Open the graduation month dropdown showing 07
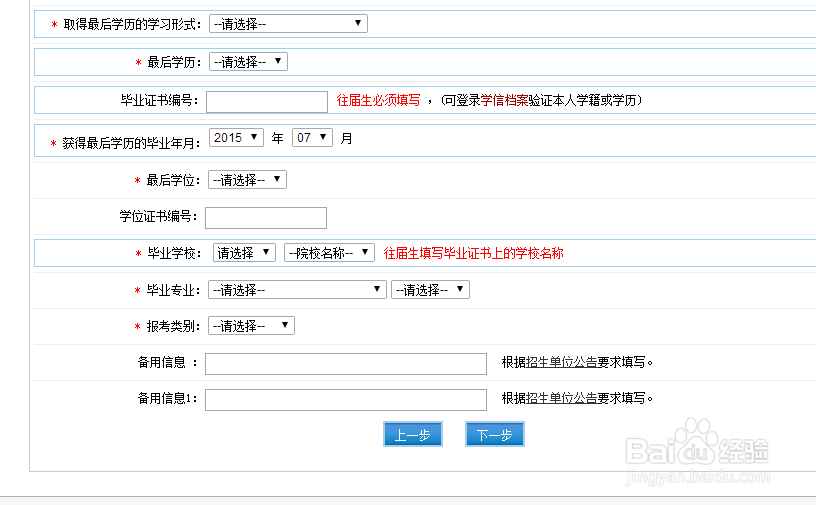 coord(312,138)
